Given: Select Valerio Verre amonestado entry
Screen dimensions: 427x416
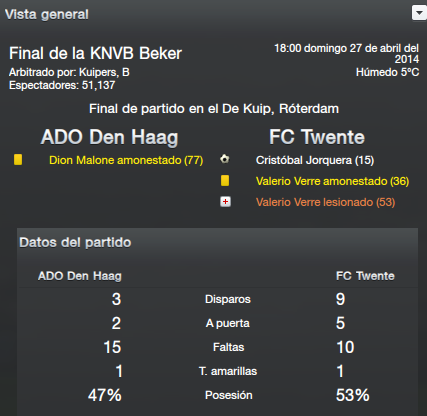Looking at the screenshot, I should (332, 181).
